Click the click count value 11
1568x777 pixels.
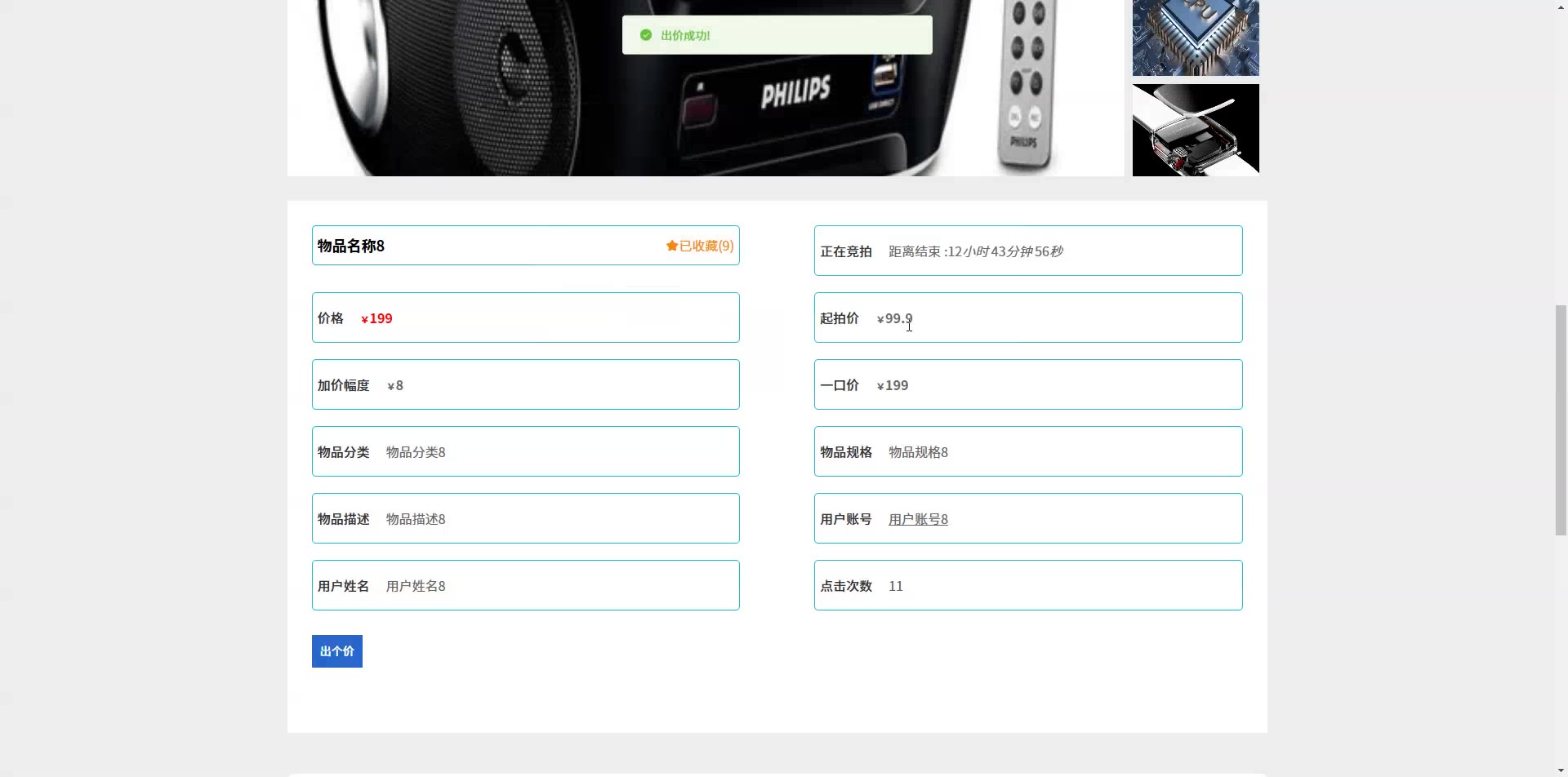[896, 586]
